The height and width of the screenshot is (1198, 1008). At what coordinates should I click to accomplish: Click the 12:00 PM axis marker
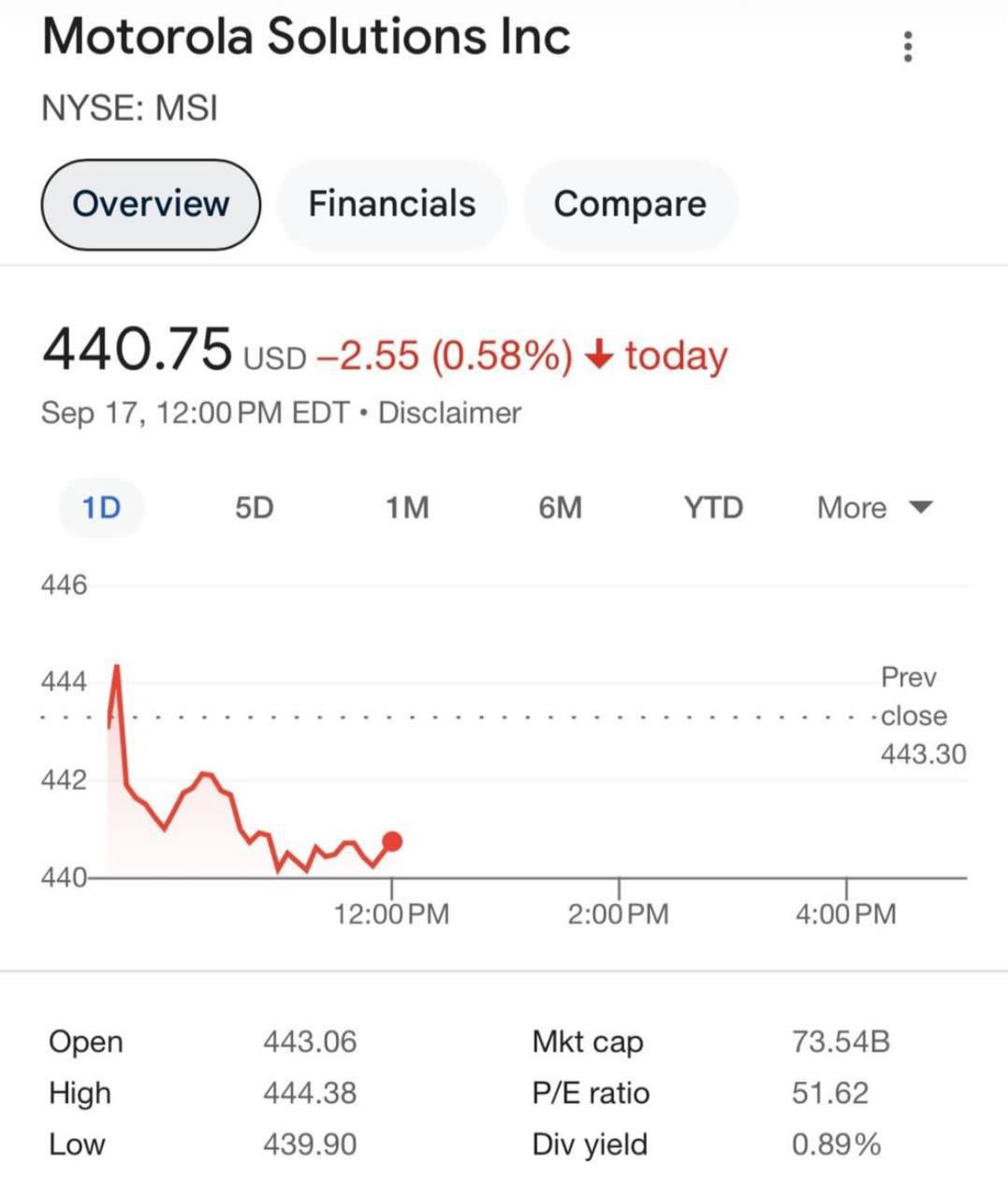[391, 913]
